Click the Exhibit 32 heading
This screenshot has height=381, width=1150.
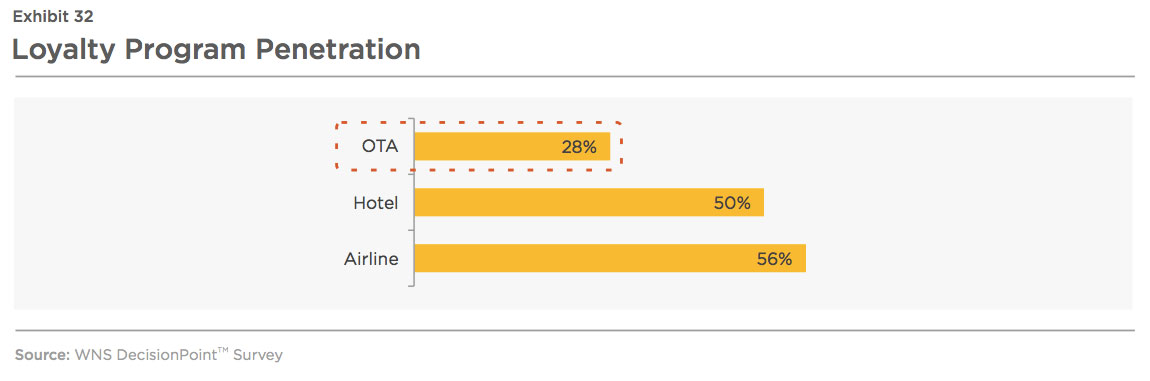click(53, 15)
